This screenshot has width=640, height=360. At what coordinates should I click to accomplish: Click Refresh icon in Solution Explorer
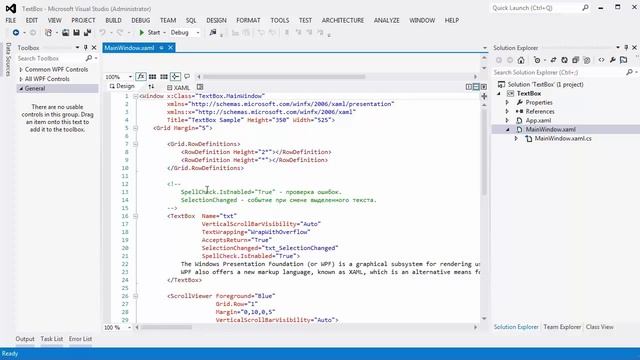click(564, 60)
